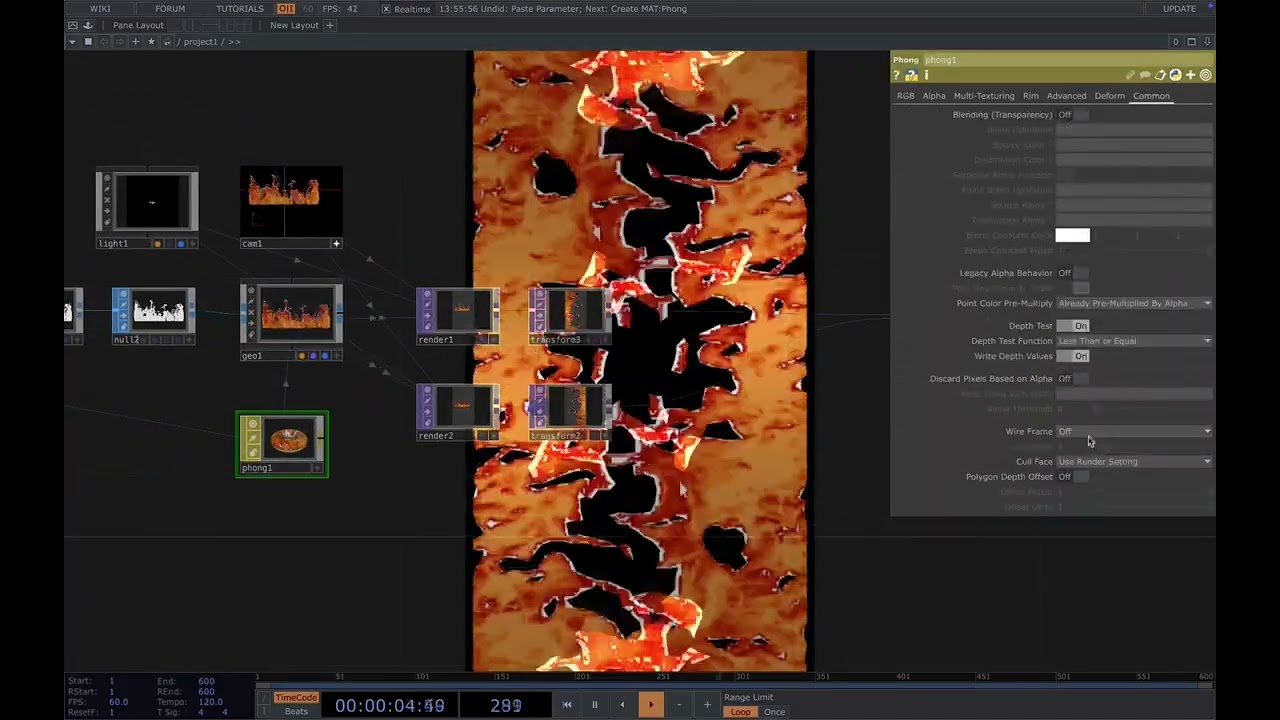1280x720 pixels.
Task: Switch to the Multi-Texturing tab
Action: pyautogui.click(x=984, y=96)
